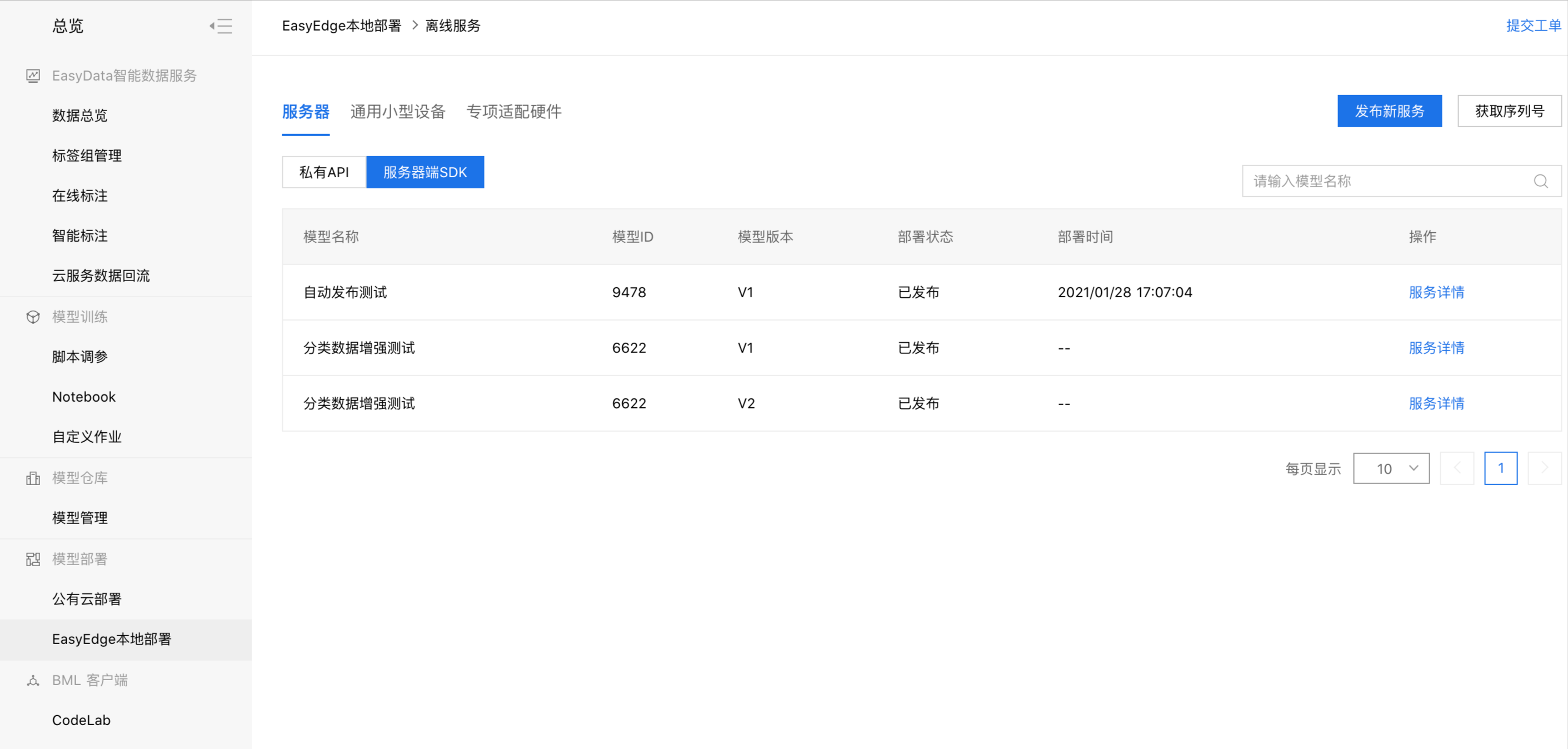Click the 获取序列号 button

1510,111
